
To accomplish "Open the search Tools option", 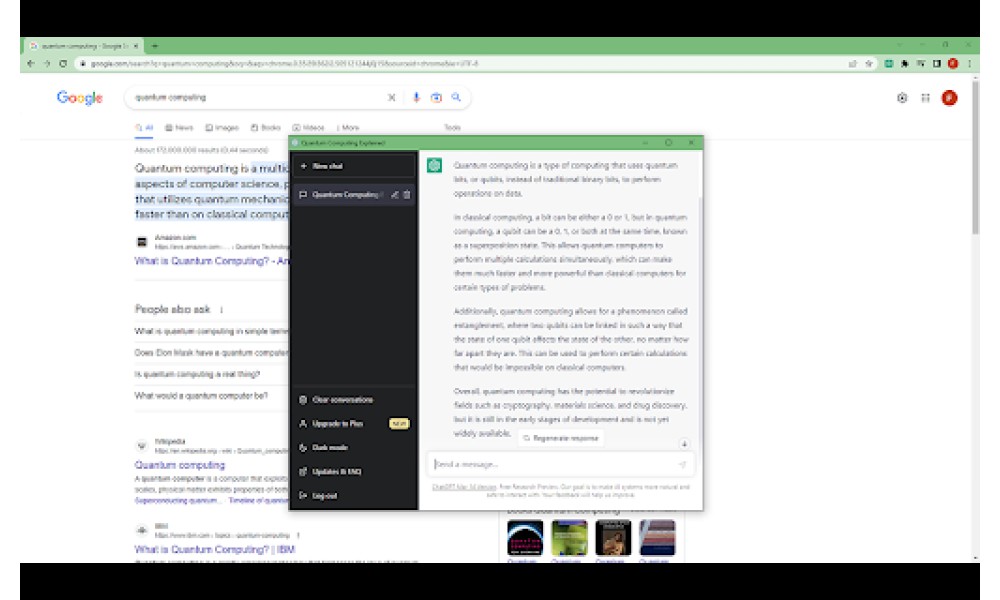I will pyautogui.click(x=452, y=128).
